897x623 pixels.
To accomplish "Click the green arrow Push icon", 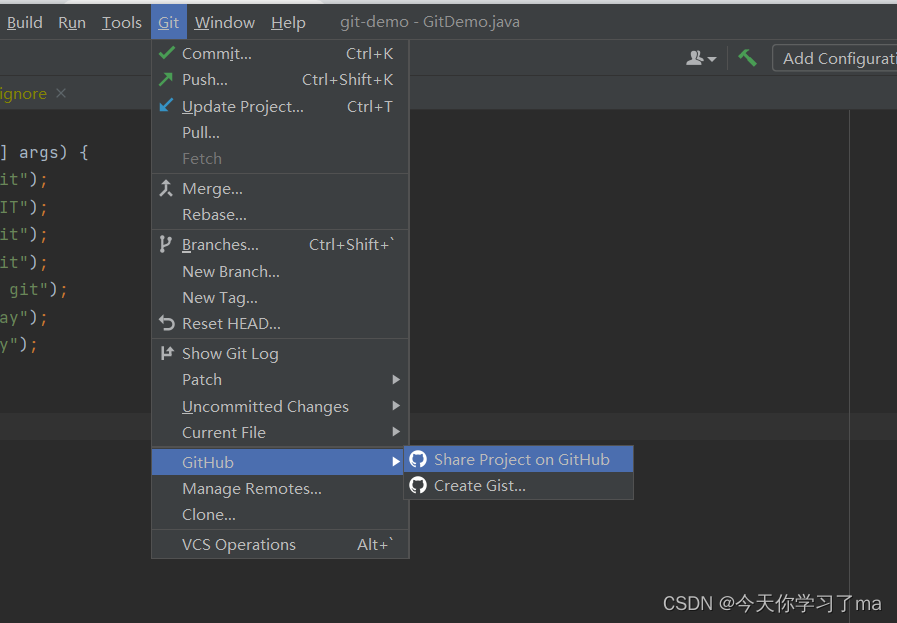I will [x=166, y=79].
